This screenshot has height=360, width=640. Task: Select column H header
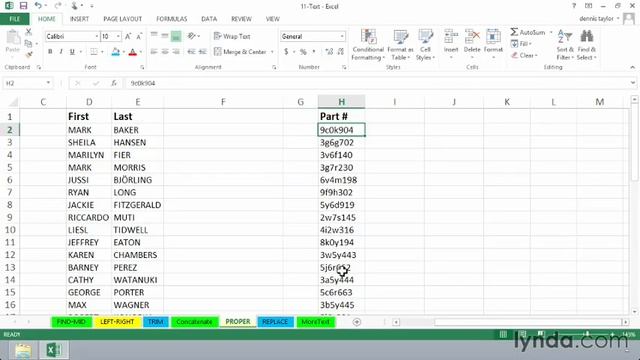pos(341,102)
